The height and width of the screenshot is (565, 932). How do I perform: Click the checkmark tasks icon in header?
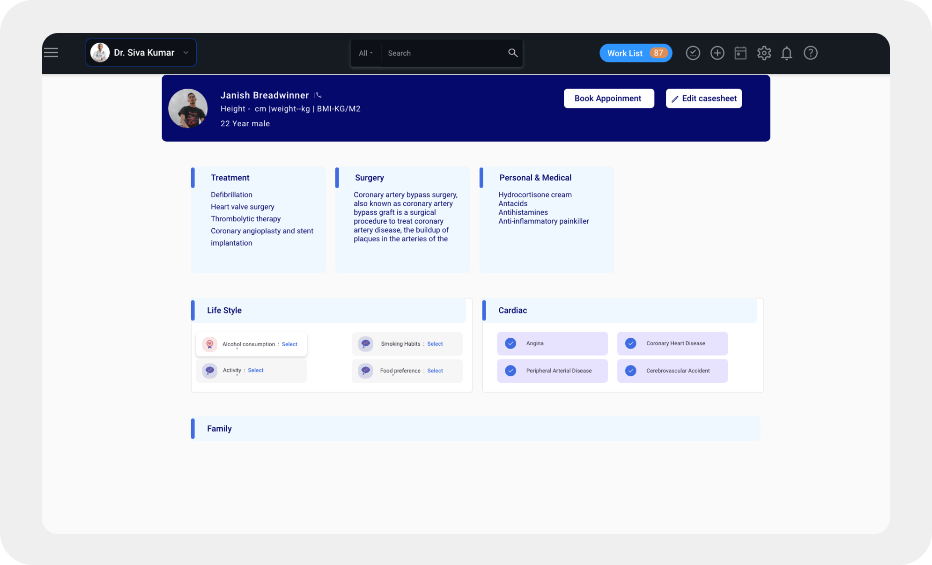pyautogui.click(x=693, y=53)
